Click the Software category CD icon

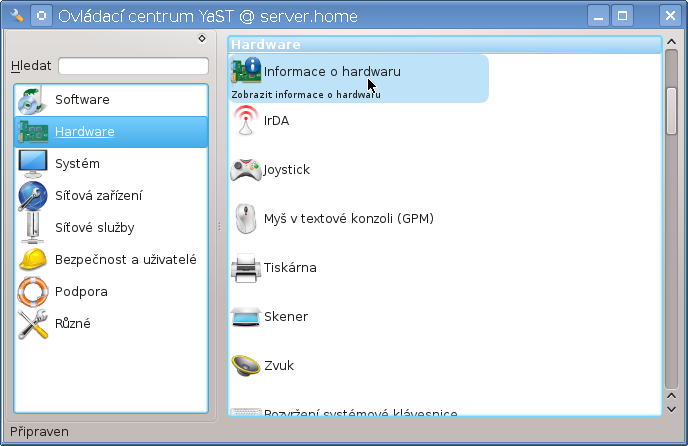click(32, 100)
